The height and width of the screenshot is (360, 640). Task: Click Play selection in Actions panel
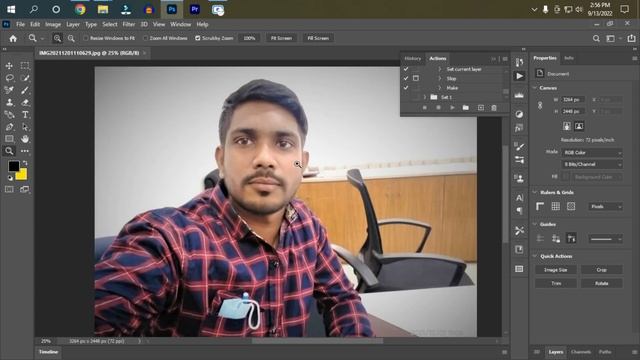click(452, 108)
